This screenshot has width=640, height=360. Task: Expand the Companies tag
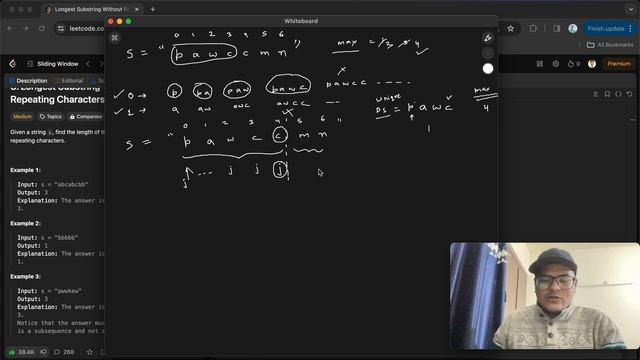tap(85, 117)
